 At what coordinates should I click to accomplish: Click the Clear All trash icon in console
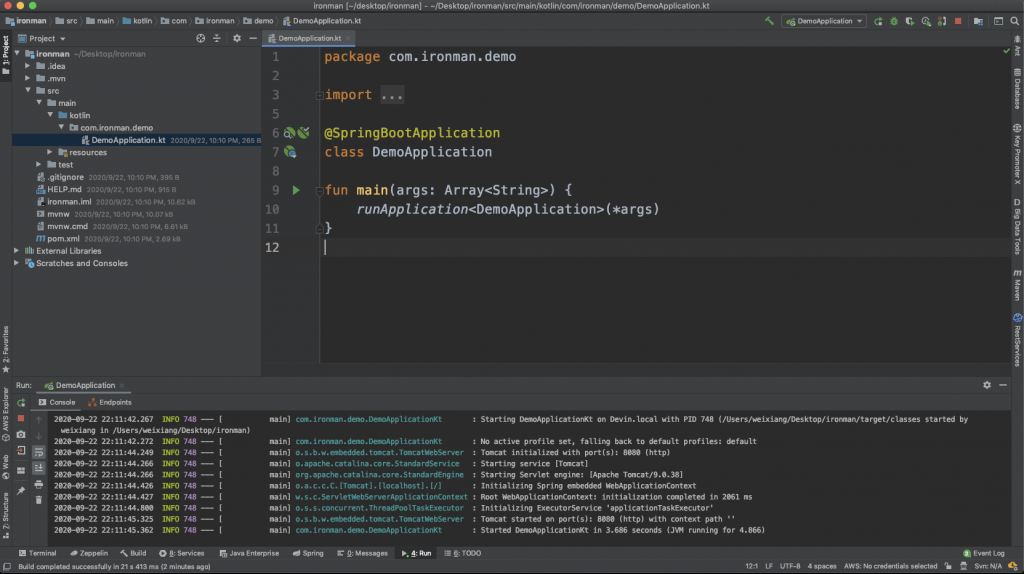39,500
